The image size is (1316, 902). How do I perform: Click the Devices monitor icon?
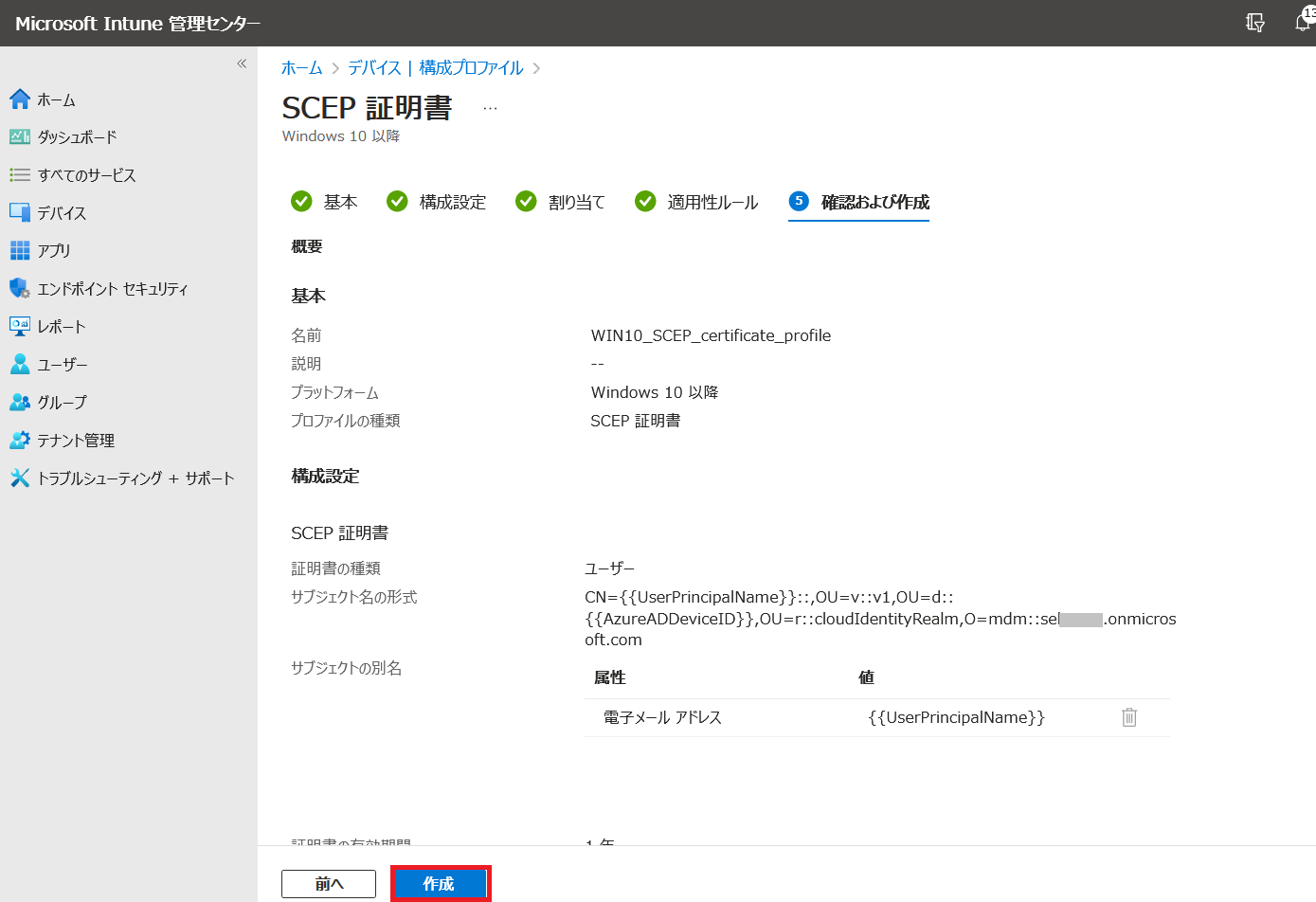click(20, 212)
